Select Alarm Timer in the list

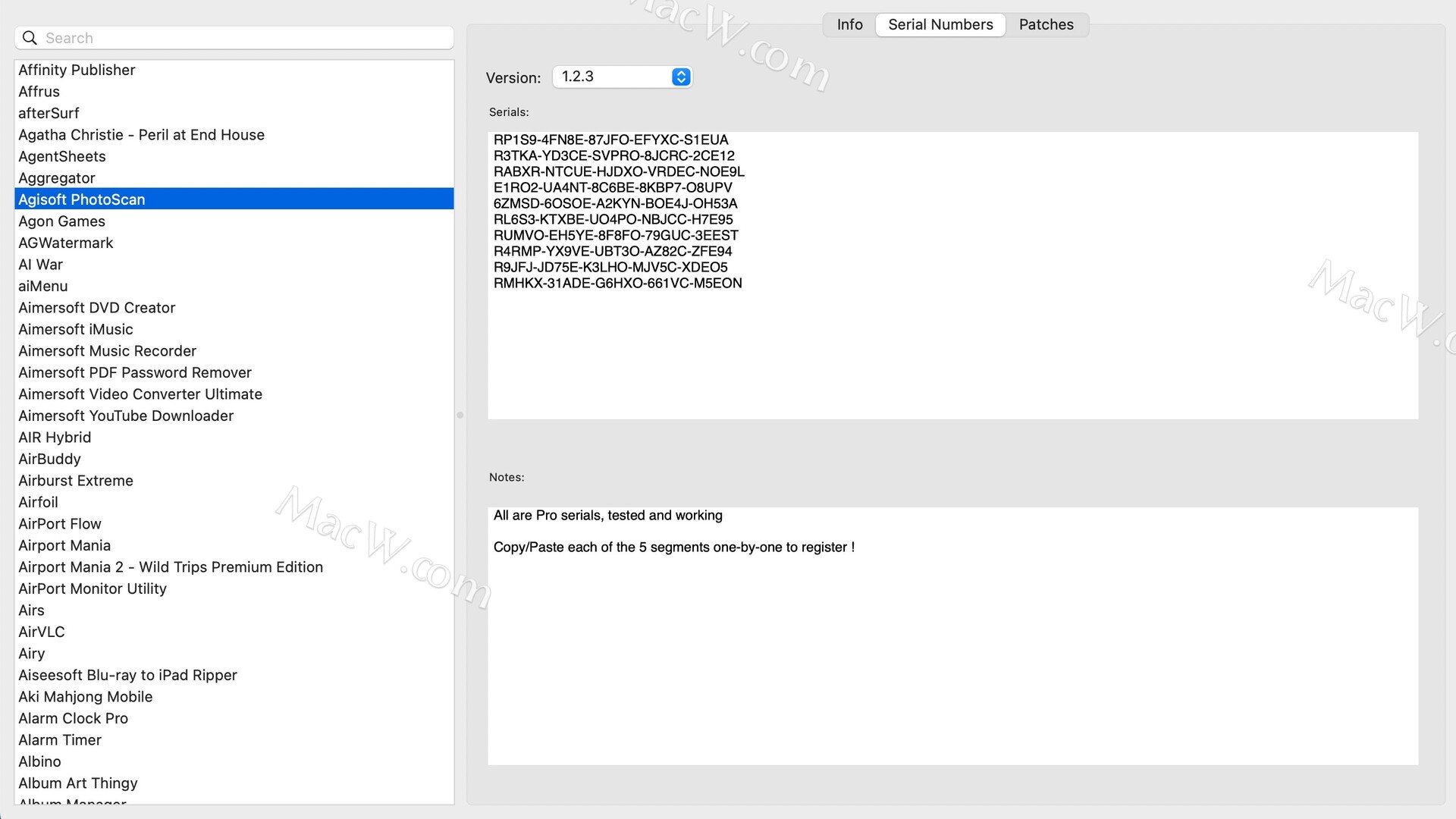tap(234, 740)
